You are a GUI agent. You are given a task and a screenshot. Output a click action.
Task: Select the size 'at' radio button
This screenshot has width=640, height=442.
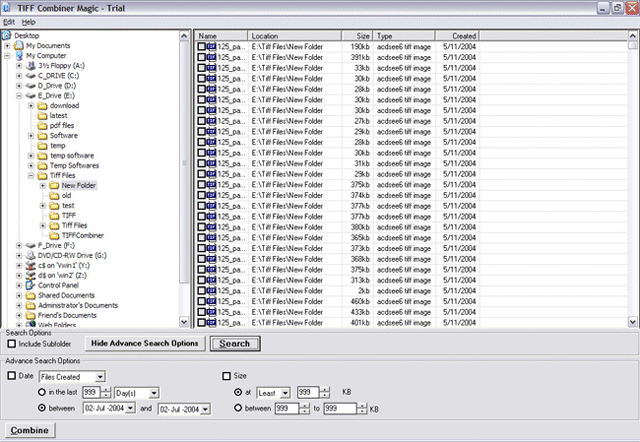click(238, 392)
